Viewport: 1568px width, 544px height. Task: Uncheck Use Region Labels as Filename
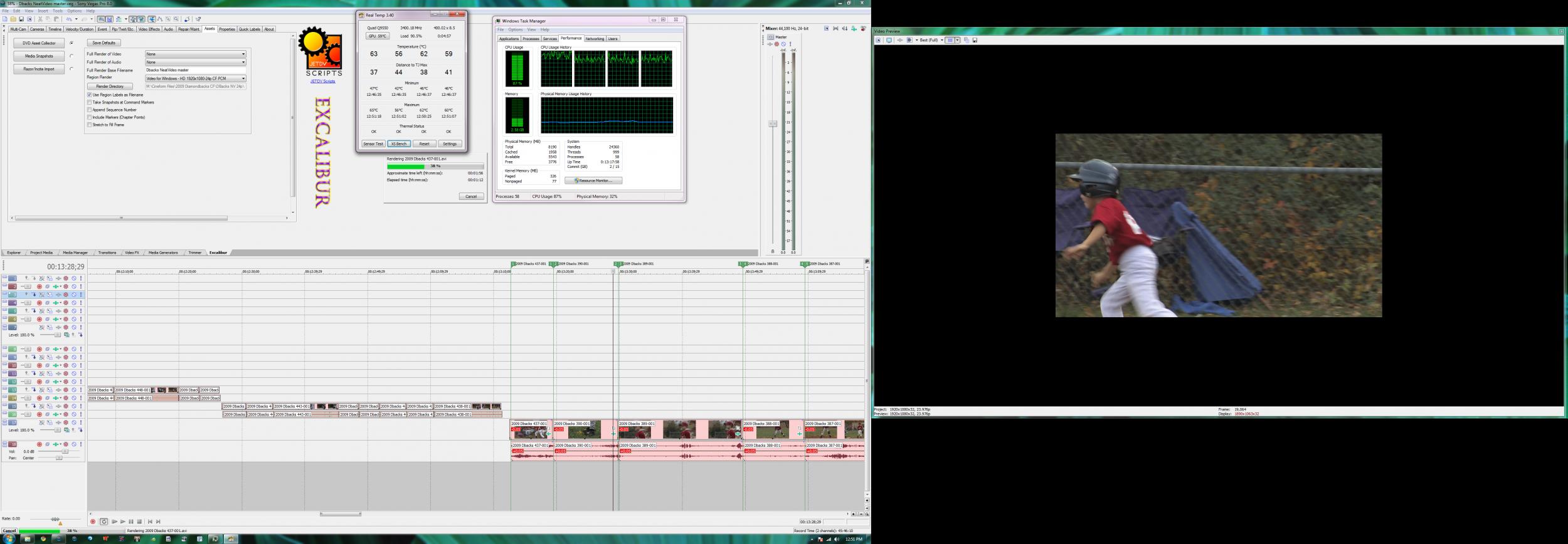point(90,95)
